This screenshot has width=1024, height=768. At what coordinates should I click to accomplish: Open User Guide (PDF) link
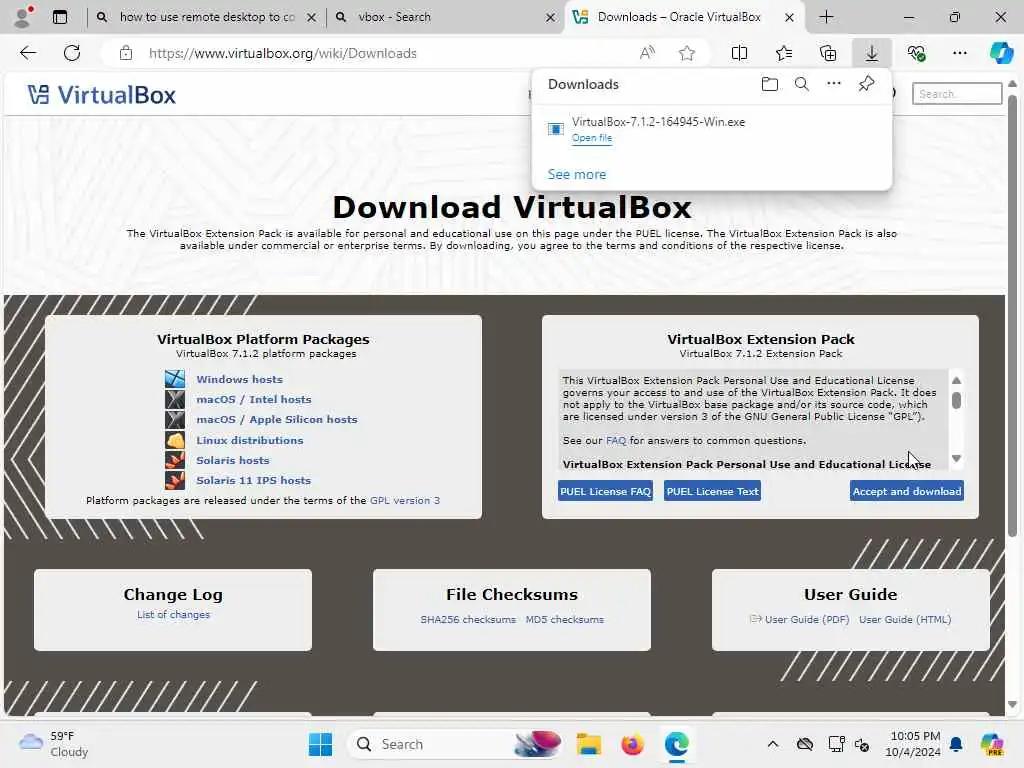click(x=807, y=620)
